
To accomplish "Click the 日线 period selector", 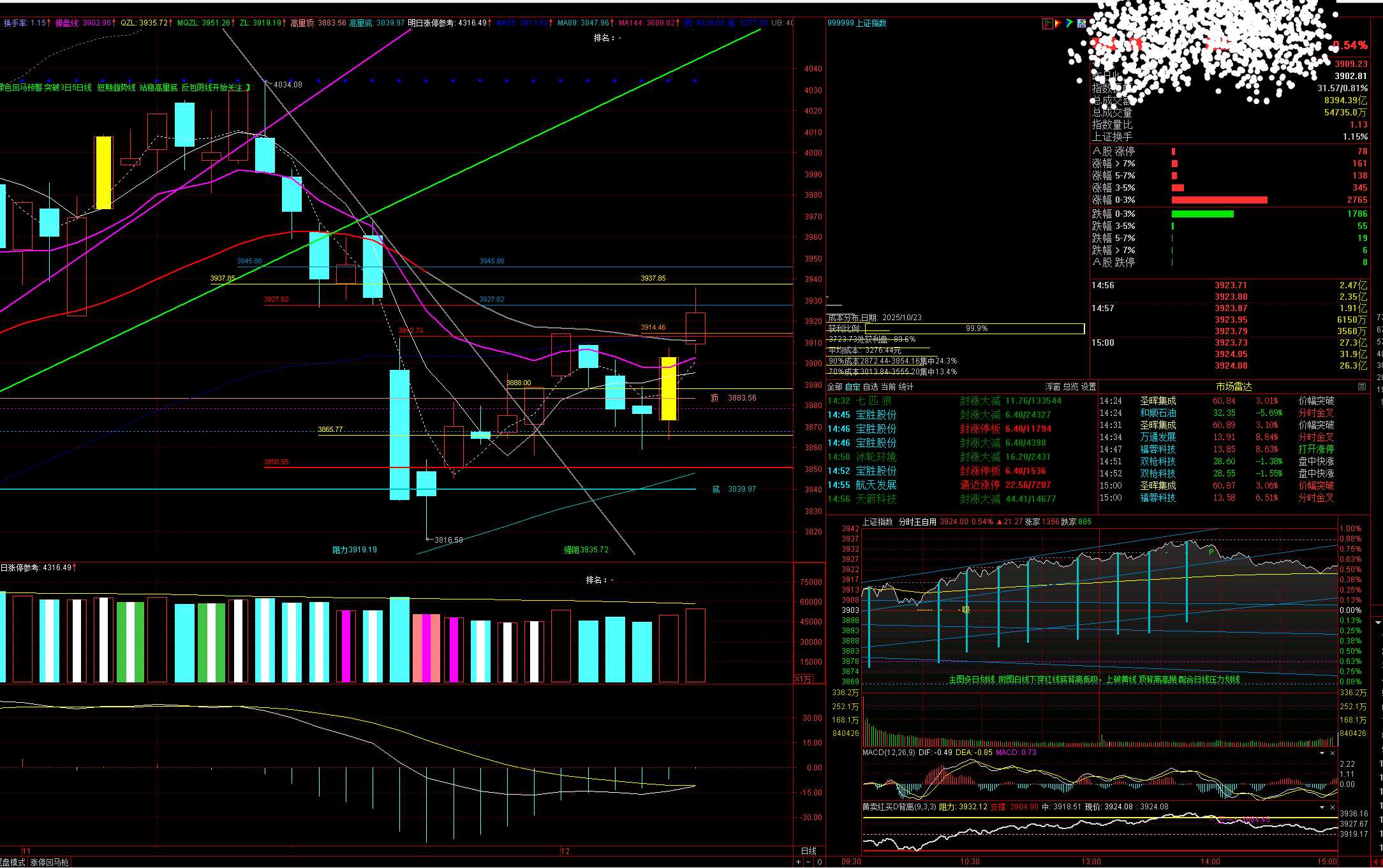I will 808,851.
